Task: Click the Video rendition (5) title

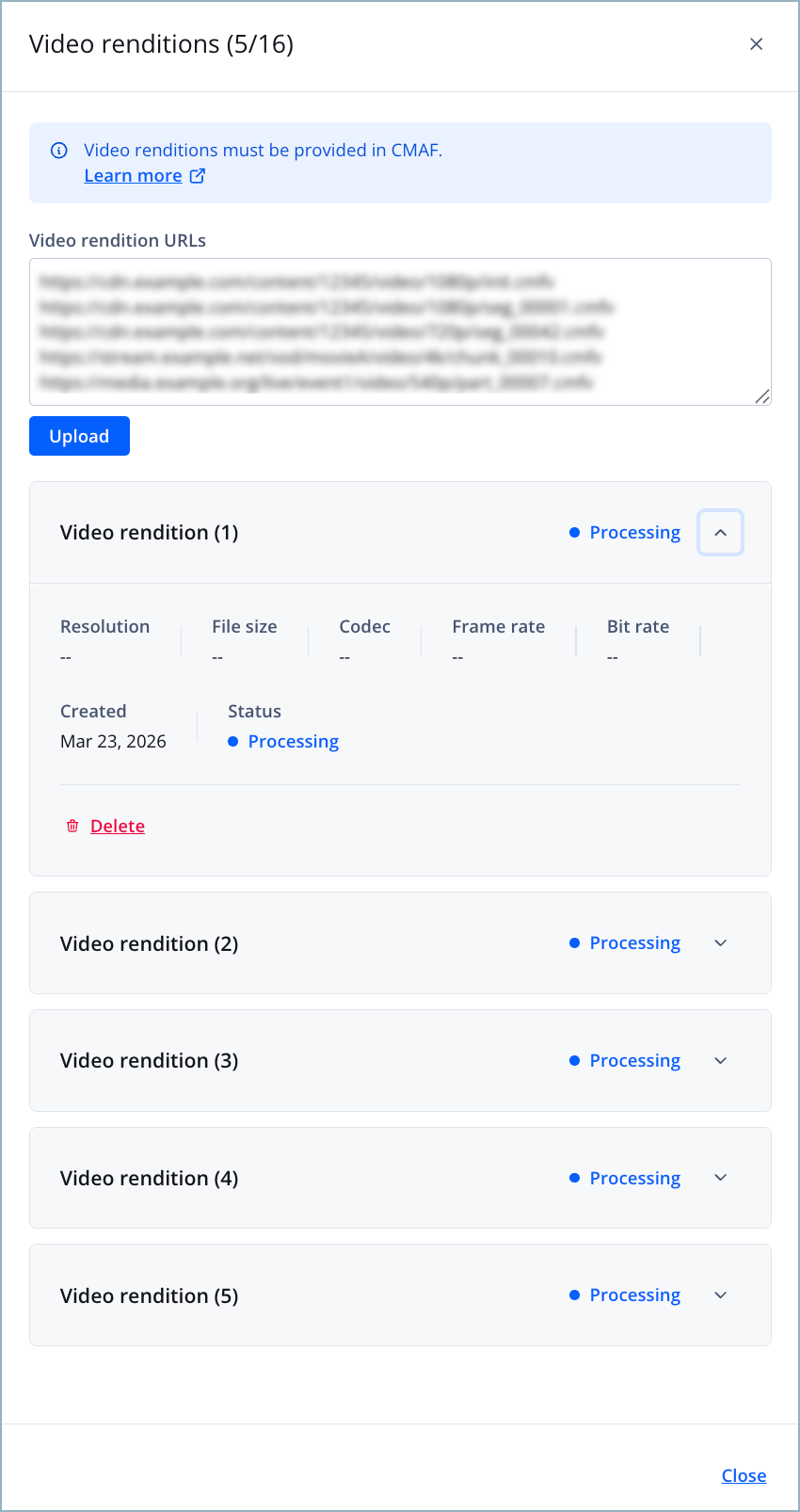Action: [149, 1295]
